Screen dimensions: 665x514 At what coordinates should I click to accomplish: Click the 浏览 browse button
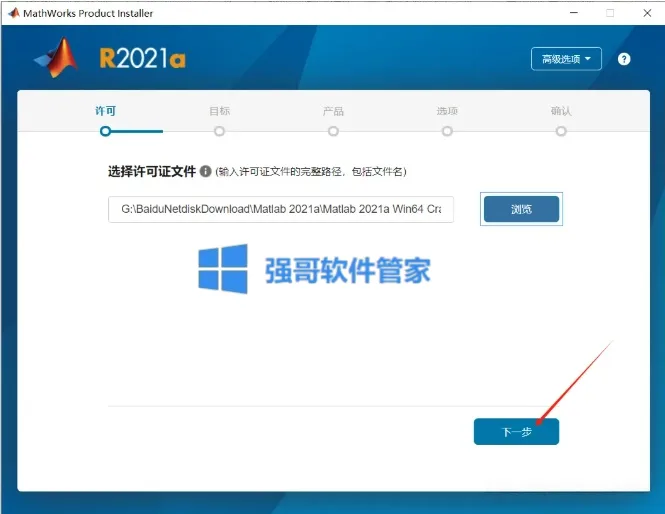[521, 209]
